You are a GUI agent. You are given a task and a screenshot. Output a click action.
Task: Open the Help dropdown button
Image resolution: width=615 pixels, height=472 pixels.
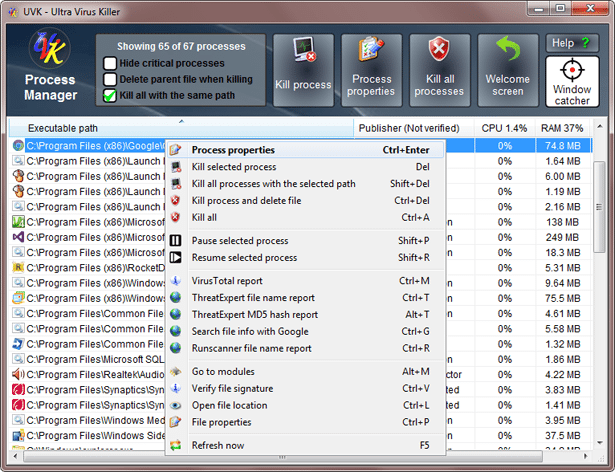[572, 43]
